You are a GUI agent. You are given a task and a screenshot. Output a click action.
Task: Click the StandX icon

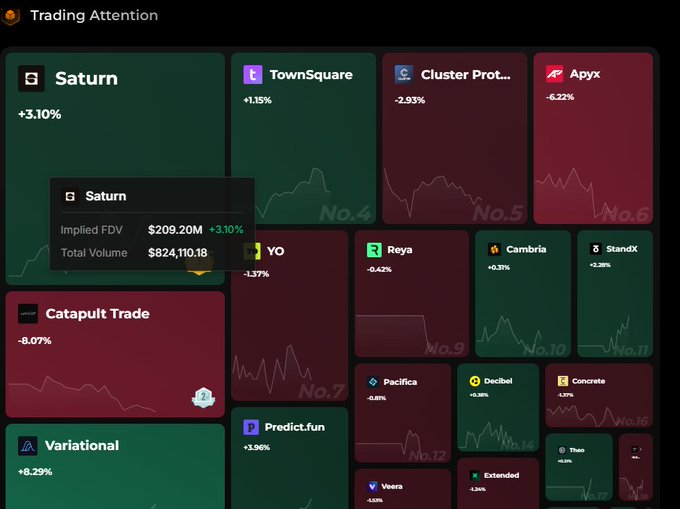pyautogui.click(x=595, y=249)
